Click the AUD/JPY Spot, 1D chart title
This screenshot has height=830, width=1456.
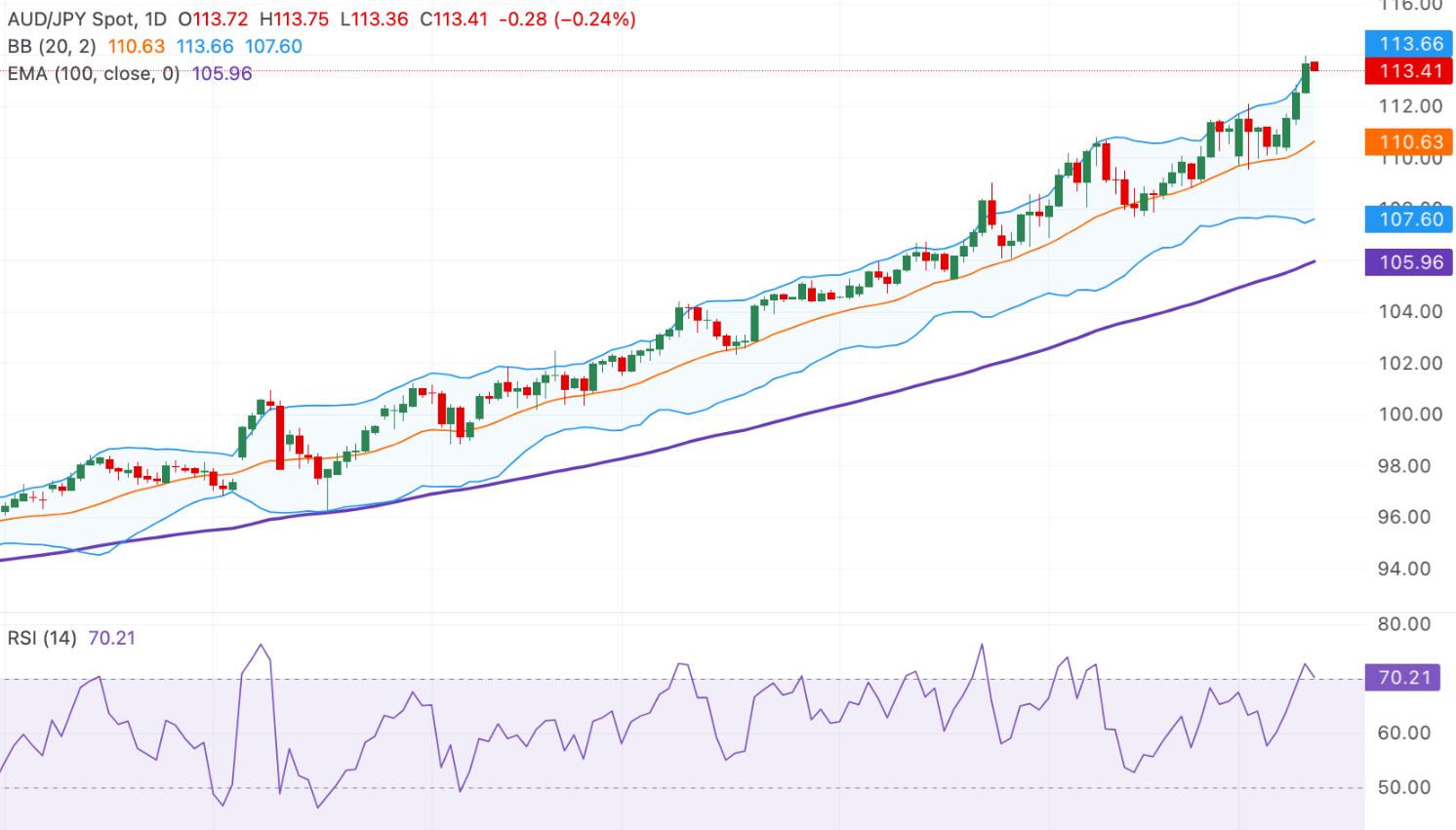[x=88, y=20]
